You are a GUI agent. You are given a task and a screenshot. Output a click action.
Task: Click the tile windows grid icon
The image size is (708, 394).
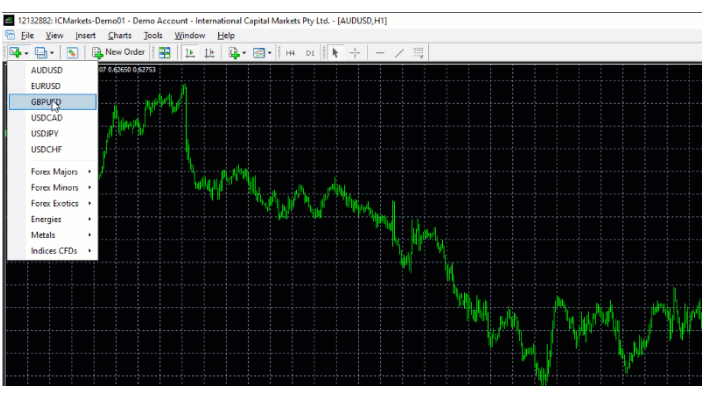[x=164, y=53]
